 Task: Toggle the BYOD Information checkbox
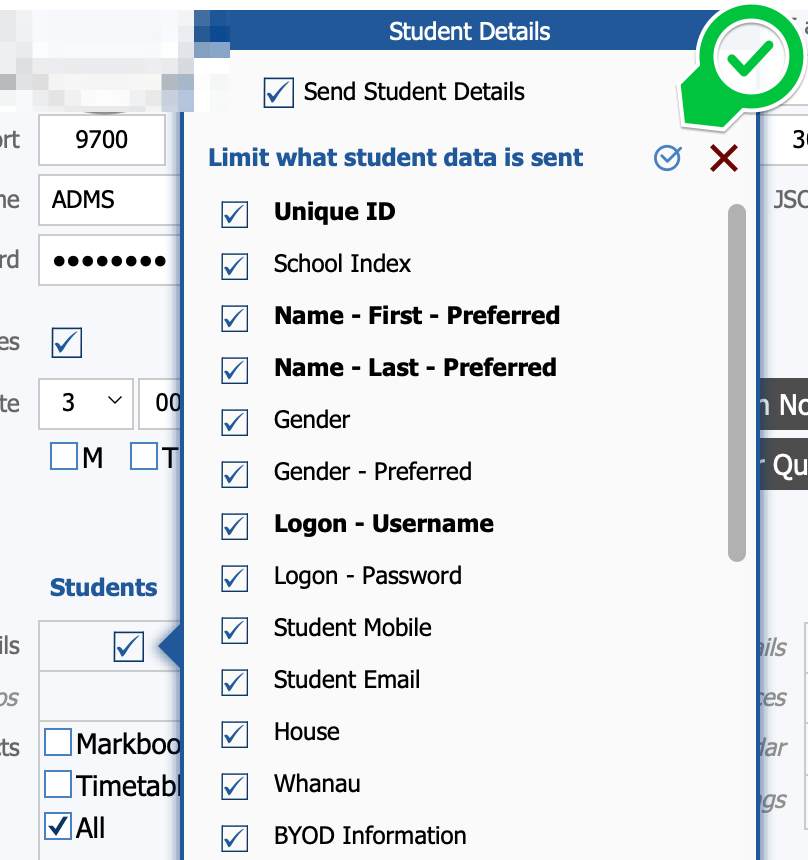[234, 837]
